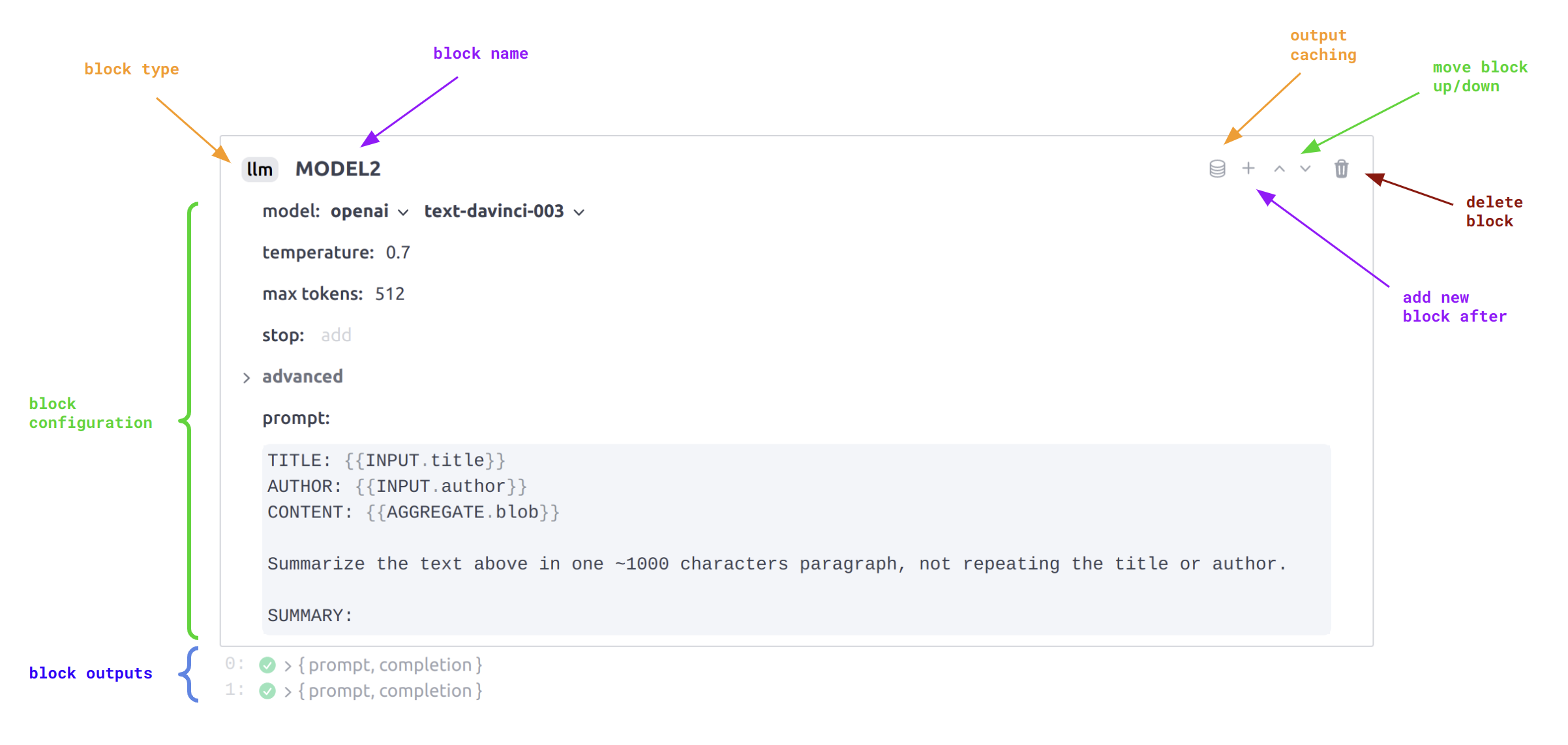1568x745 pixels.
Task: Add a new block after MODEL2
Action: pos(1248,168)
